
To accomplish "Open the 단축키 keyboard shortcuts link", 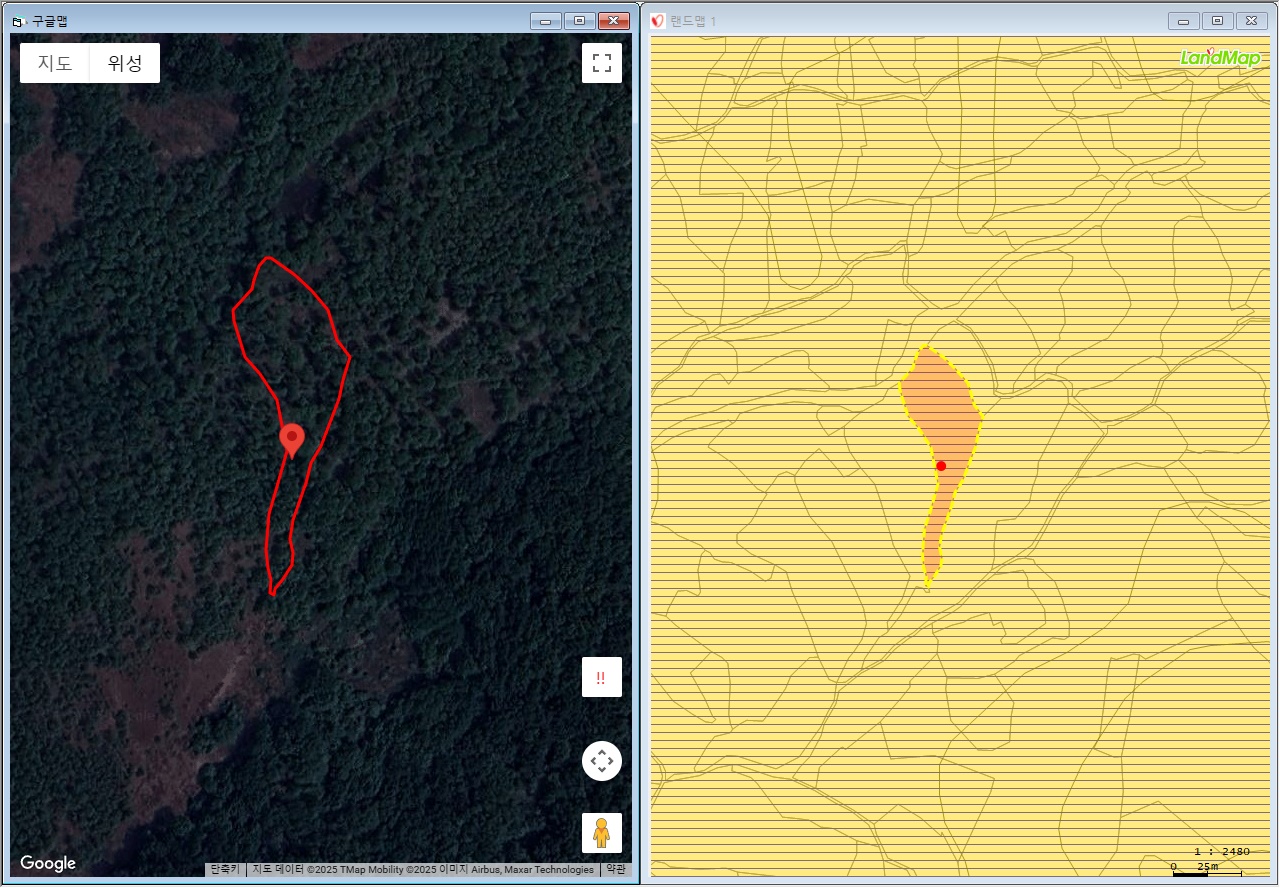I will click(224, 870).
